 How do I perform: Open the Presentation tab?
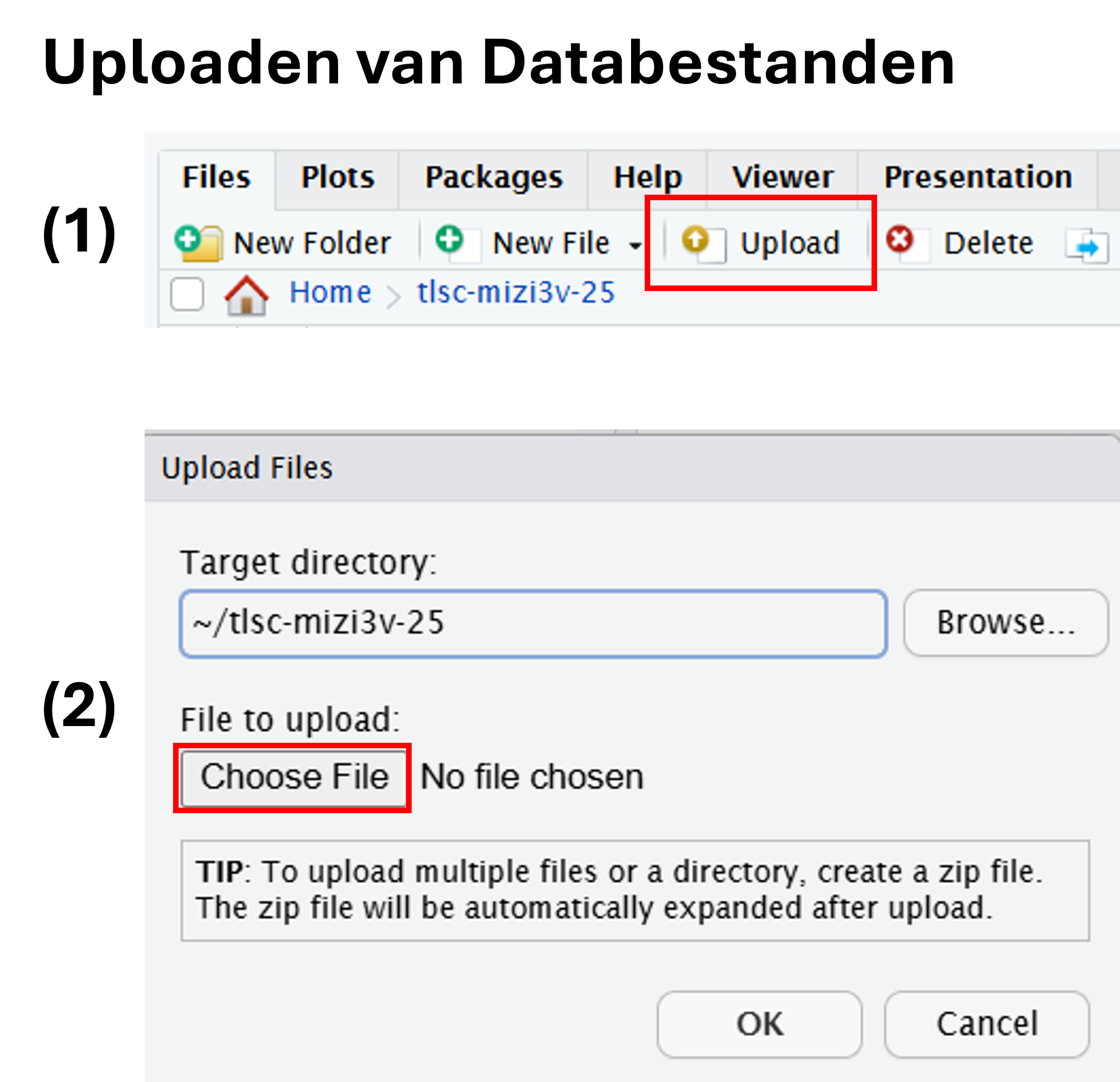(978, 177)
